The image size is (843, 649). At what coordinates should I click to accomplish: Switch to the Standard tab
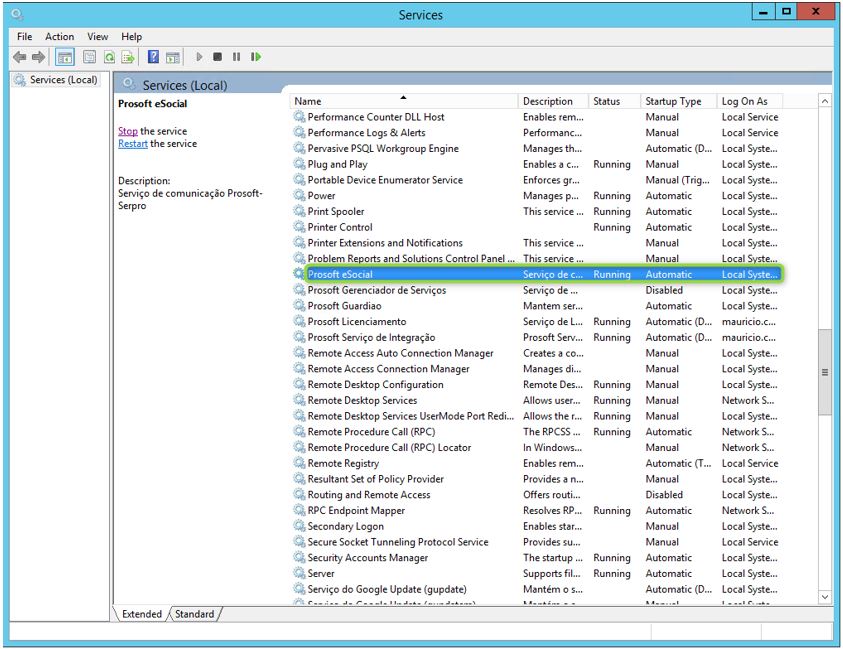(x=195, y=614)
